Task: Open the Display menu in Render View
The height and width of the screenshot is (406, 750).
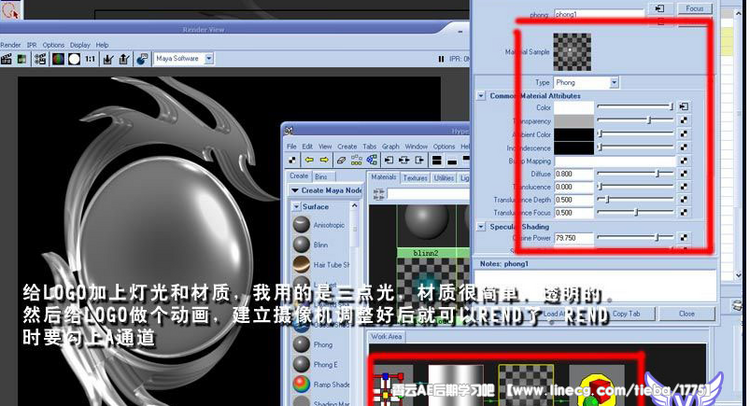Action: [80, 45]
